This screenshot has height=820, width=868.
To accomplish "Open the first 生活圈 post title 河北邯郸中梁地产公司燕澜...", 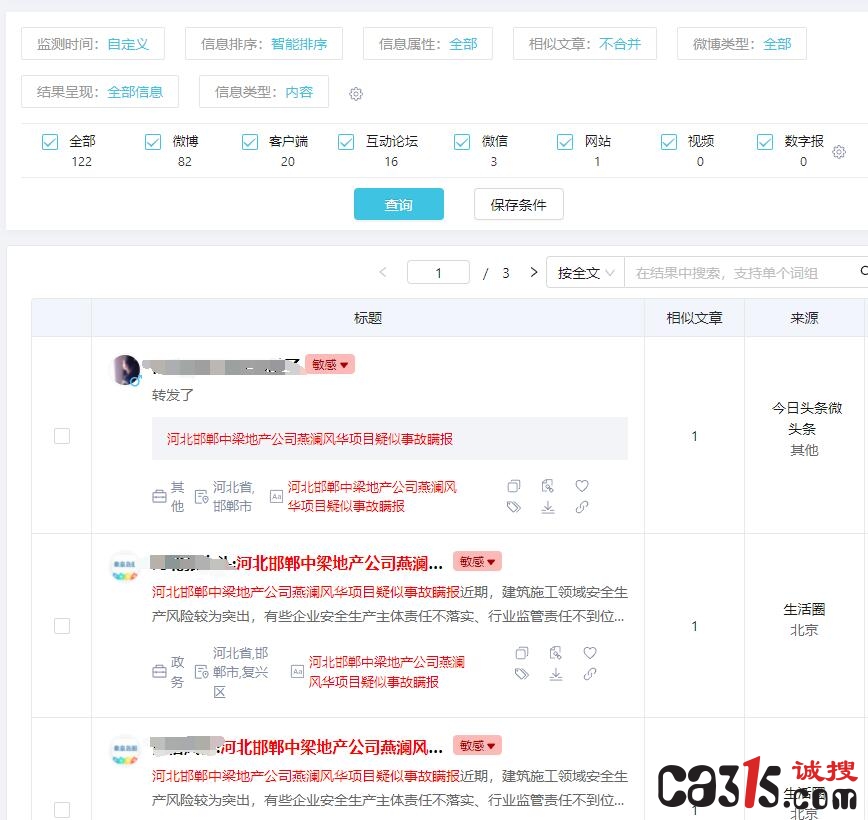I will pos(339,563).
